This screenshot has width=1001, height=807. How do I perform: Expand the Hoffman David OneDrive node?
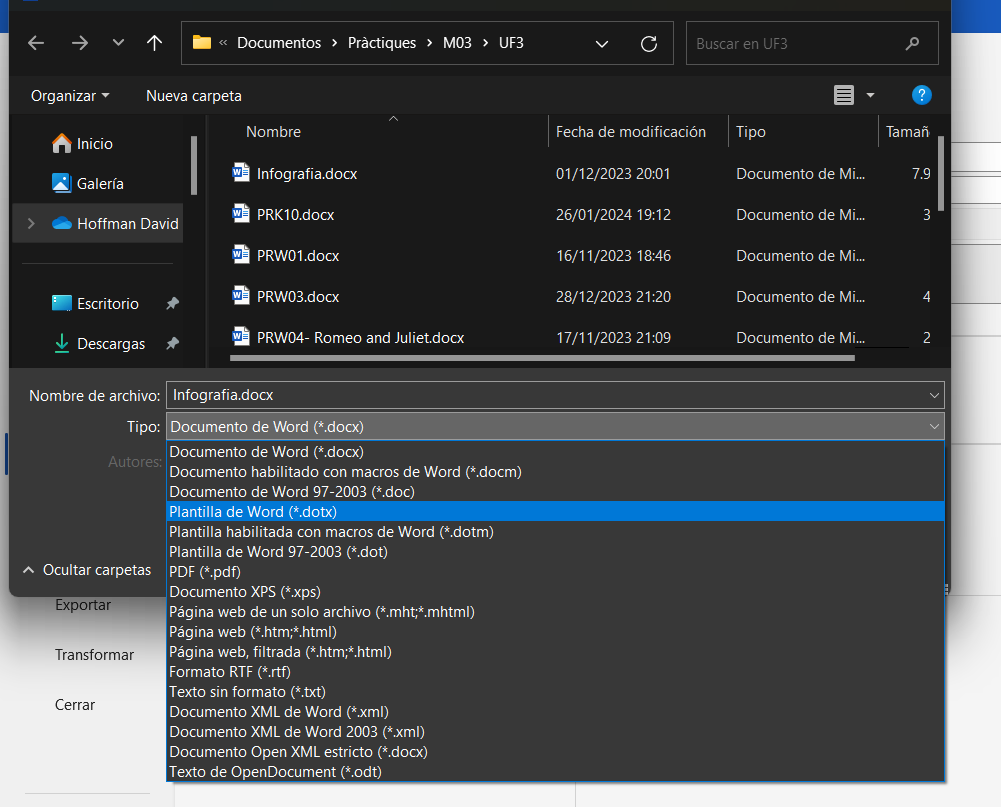click(x=31, y=223)
